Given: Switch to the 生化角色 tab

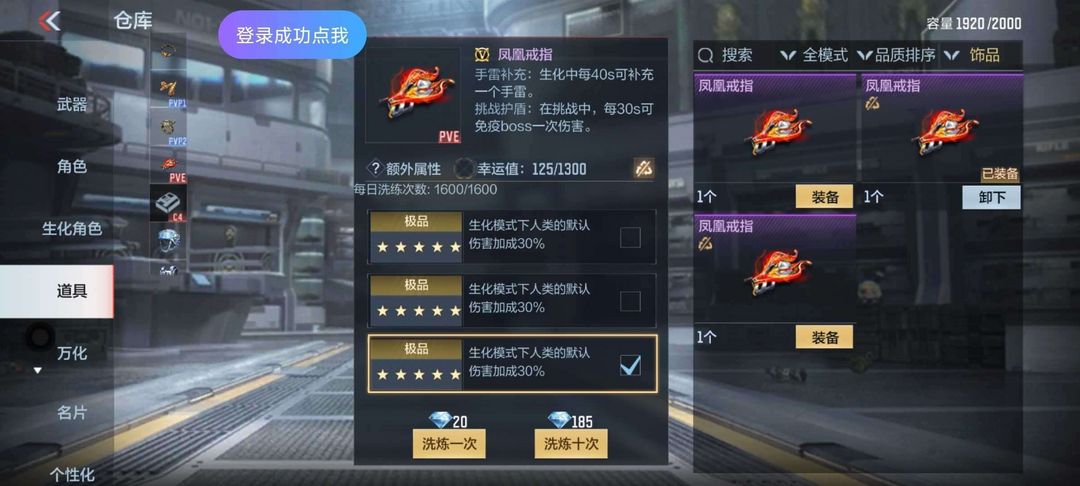Looking at the screenshot, I should 72,229.
